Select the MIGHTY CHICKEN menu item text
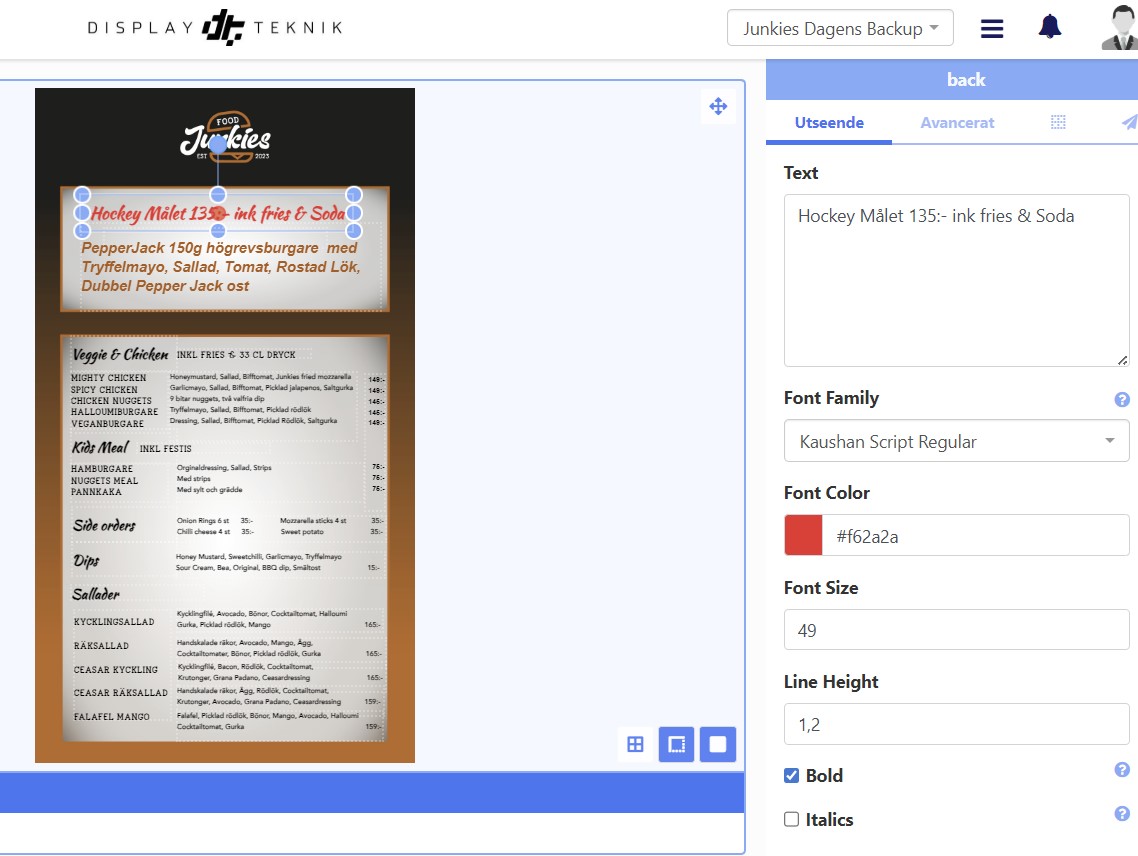The height and width of the screenshot is (856, 1138). point(108,378)
